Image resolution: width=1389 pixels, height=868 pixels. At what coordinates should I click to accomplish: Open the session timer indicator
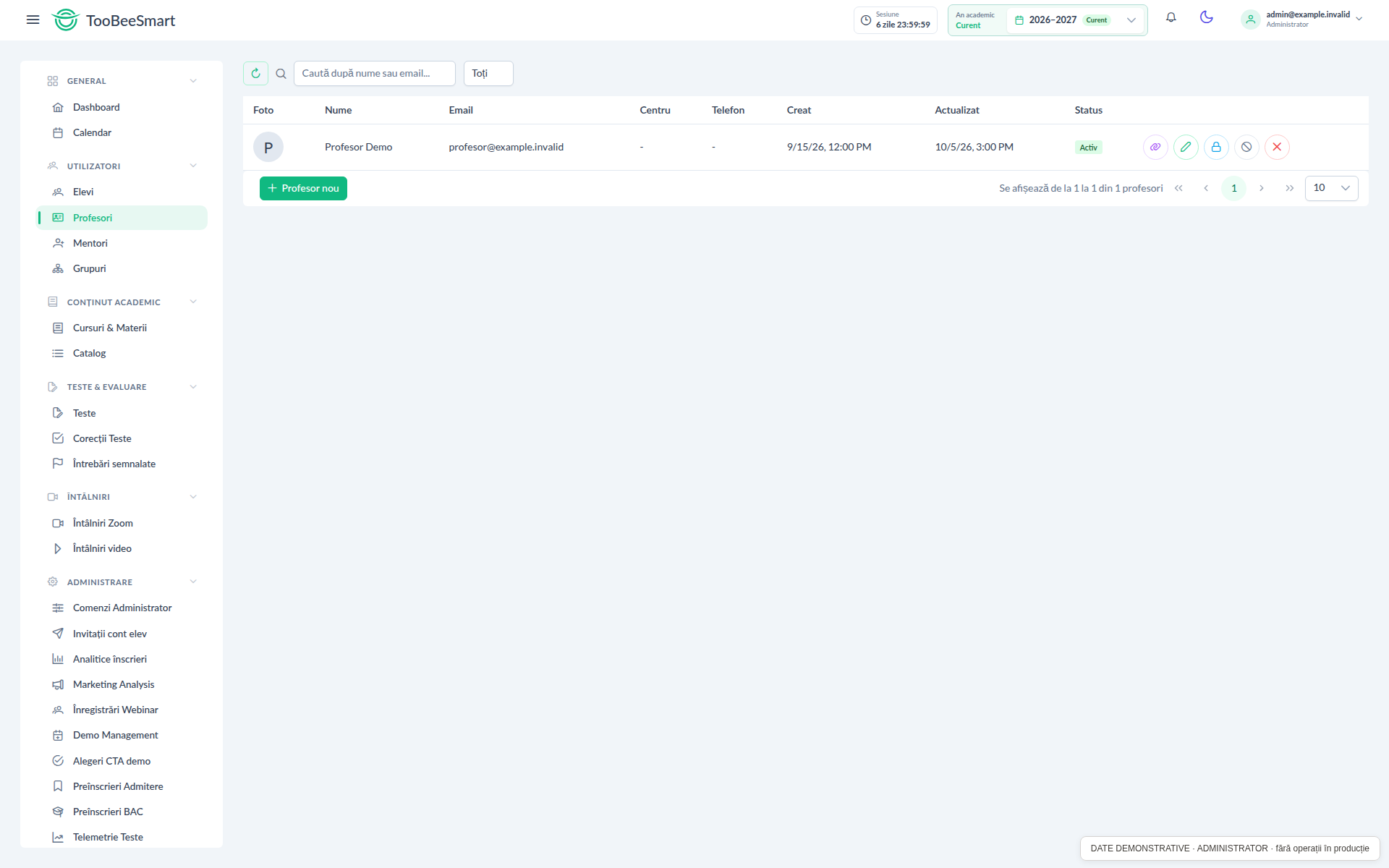point(896,20)
